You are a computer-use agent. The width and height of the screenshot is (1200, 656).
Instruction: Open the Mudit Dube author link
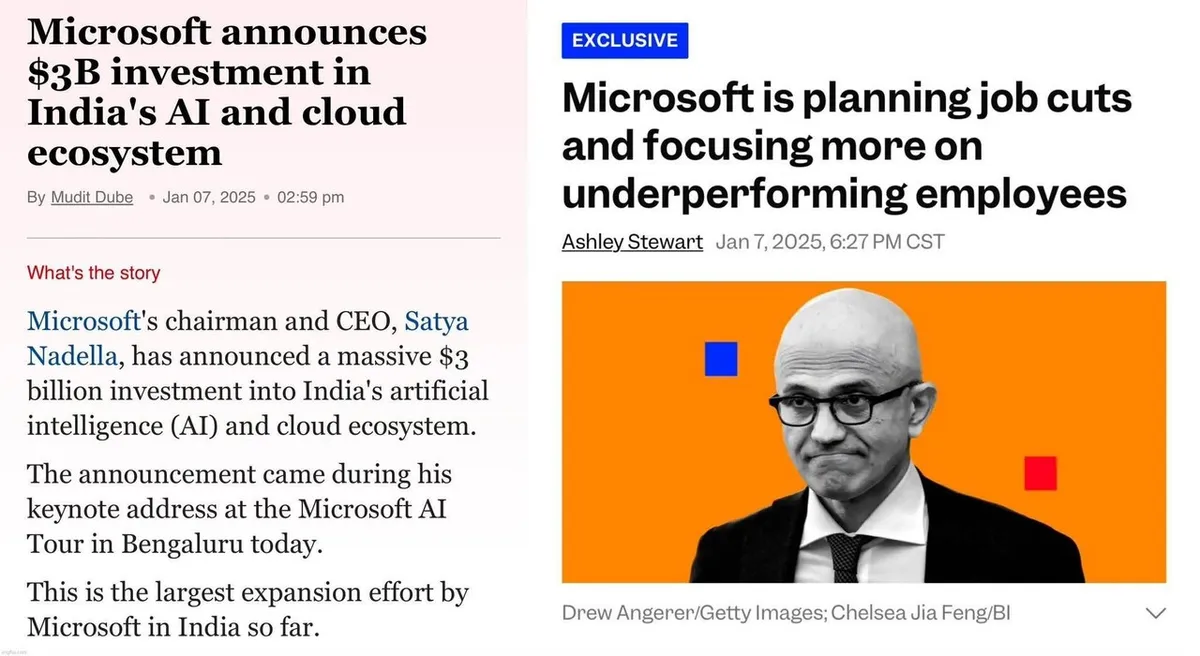pos(92,197)
